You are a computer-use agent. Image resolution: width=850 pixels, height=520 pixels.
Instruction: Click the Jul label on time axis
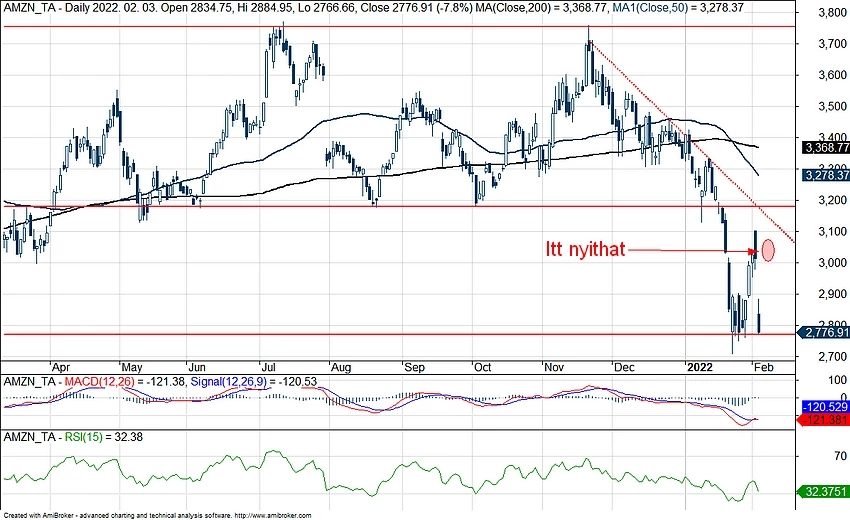coord(268,368)
